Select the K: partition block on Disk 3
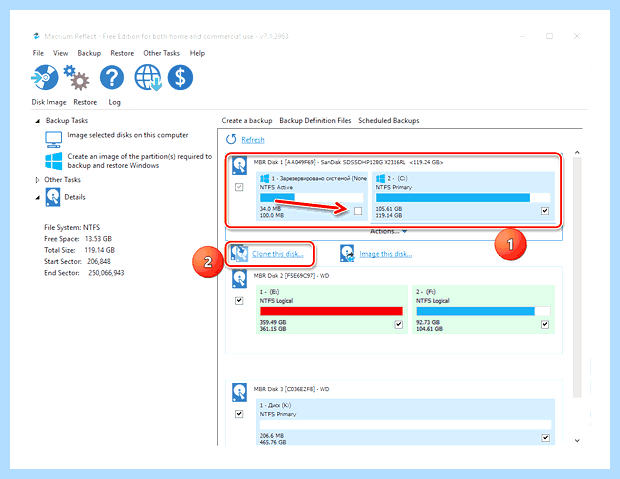 pos(405,422)
